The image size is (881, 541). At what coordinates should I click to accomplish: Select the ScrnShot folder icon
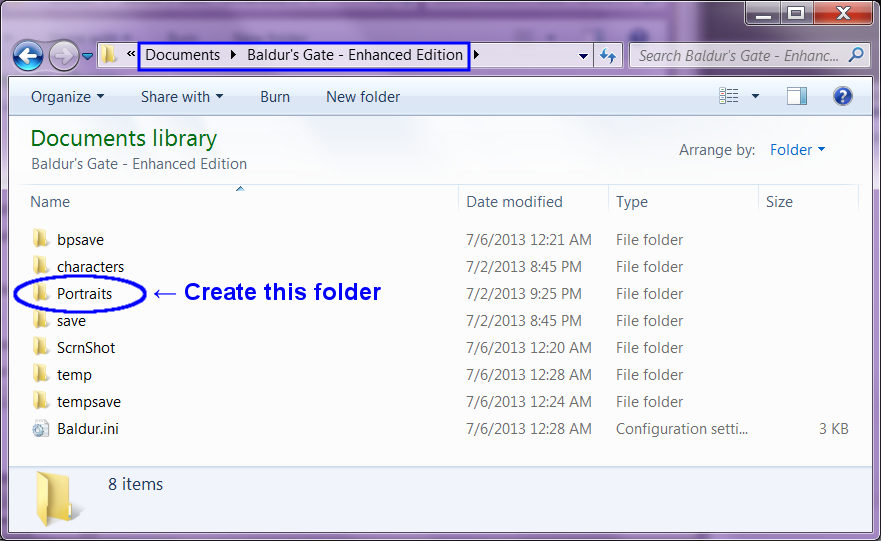(x=40, y=347)
